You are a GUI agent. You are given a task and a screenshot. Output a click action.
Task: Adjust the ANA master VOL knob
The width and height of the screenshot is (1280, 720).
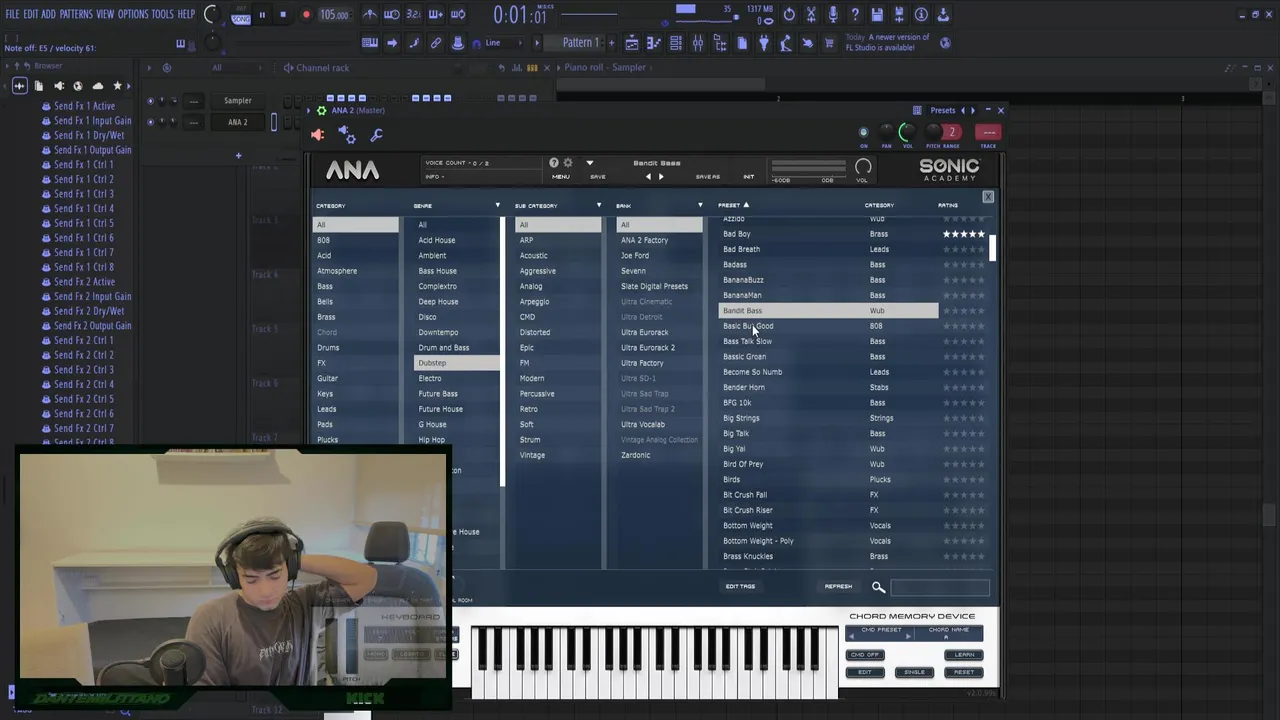point(863,167)
